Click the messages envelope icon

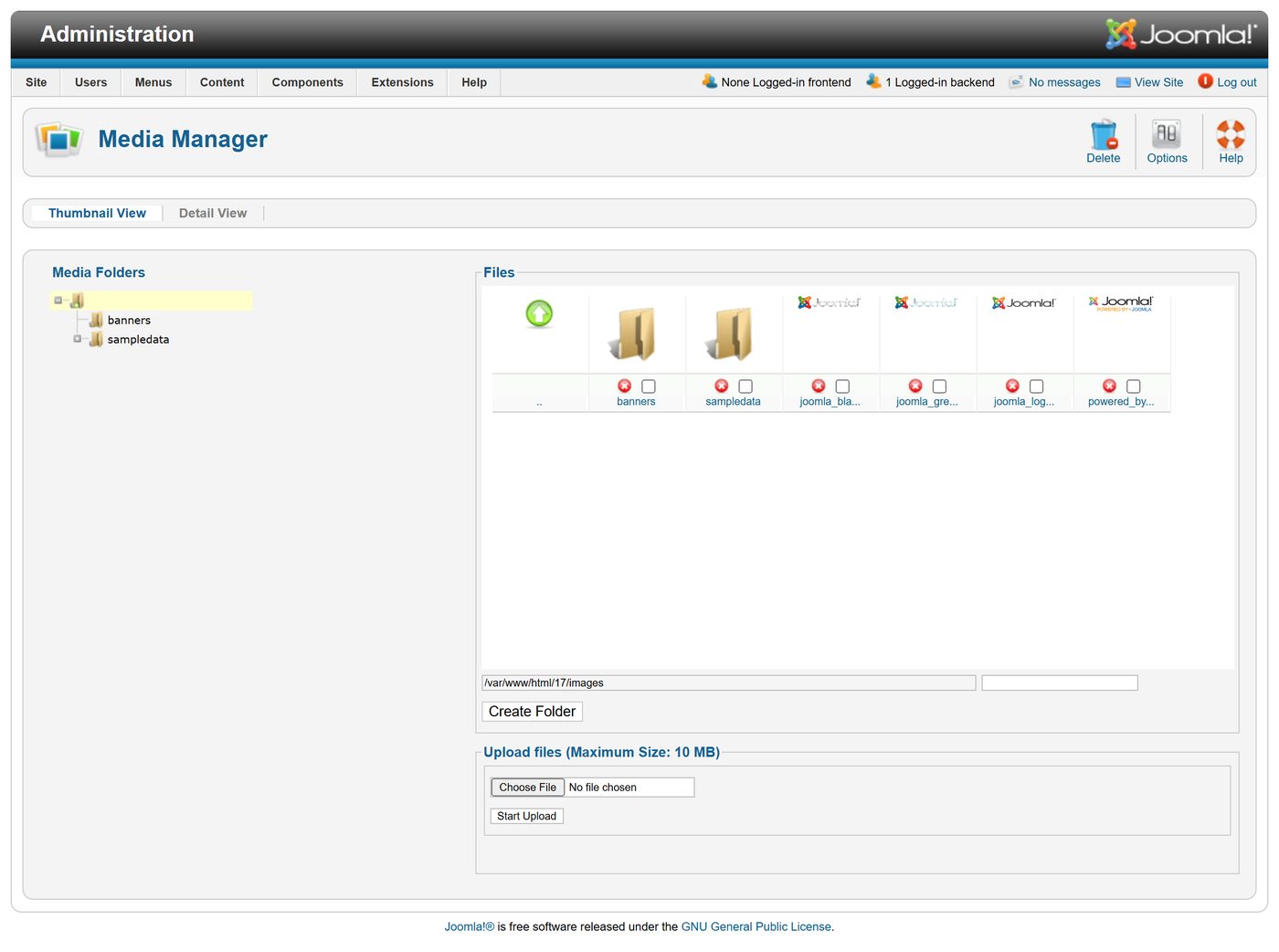point(1016,82)
